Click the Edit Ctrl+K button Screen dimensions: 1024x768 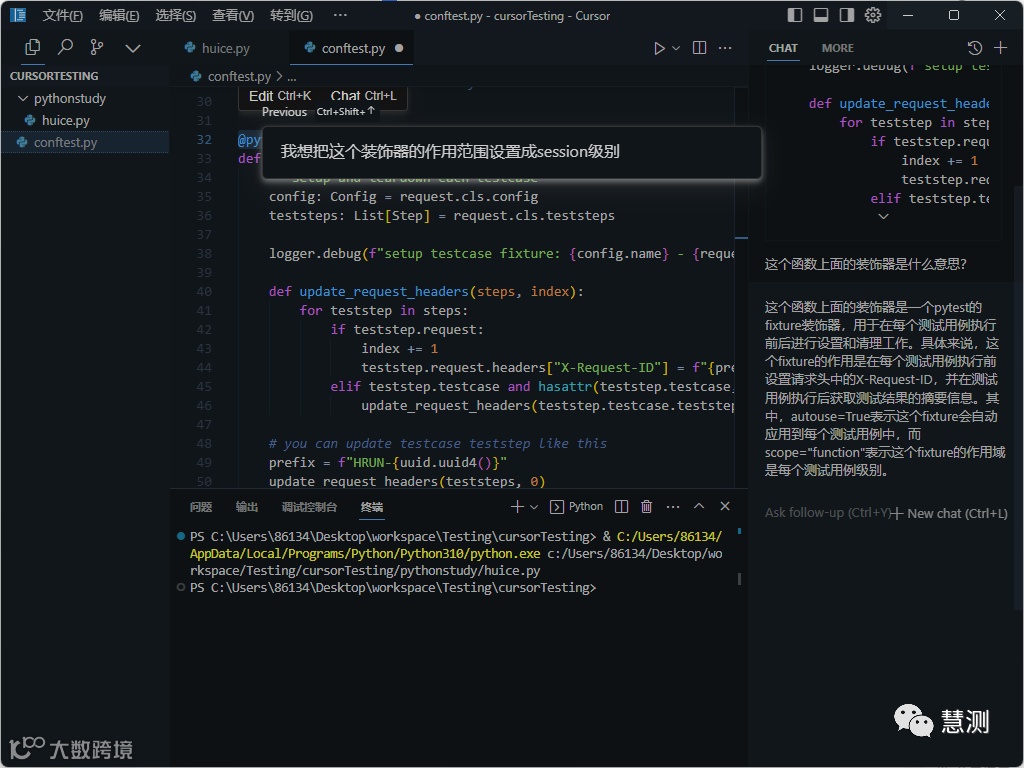(280, 96)
